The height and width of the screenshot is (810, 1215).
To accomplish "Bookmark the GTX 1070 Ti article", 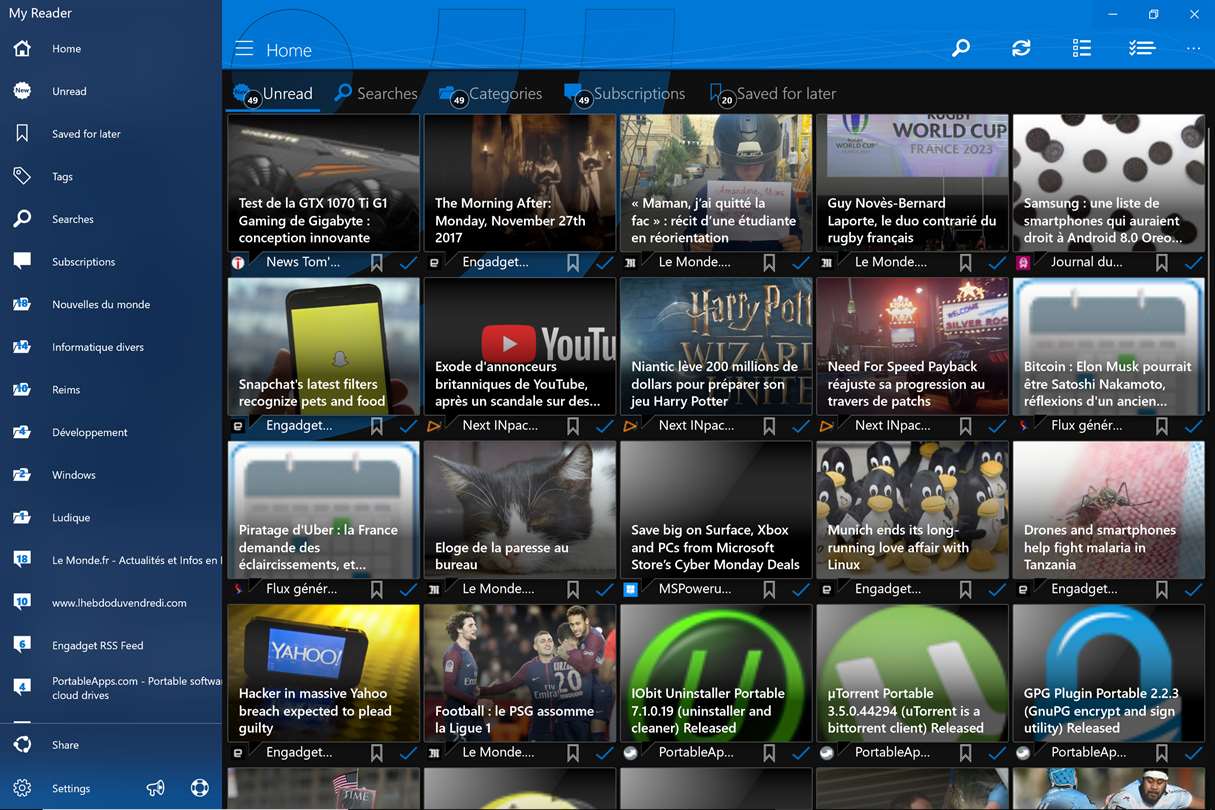I will [377, 262].
